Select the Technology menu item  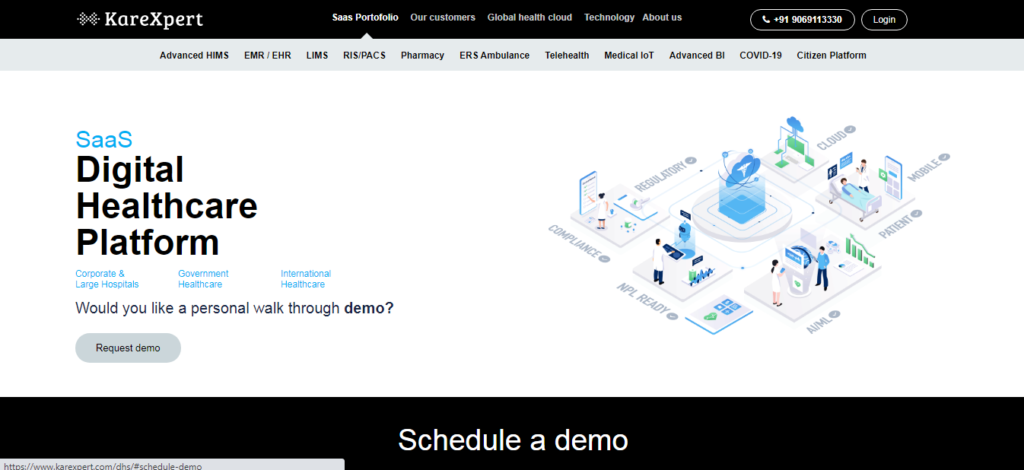609,18
